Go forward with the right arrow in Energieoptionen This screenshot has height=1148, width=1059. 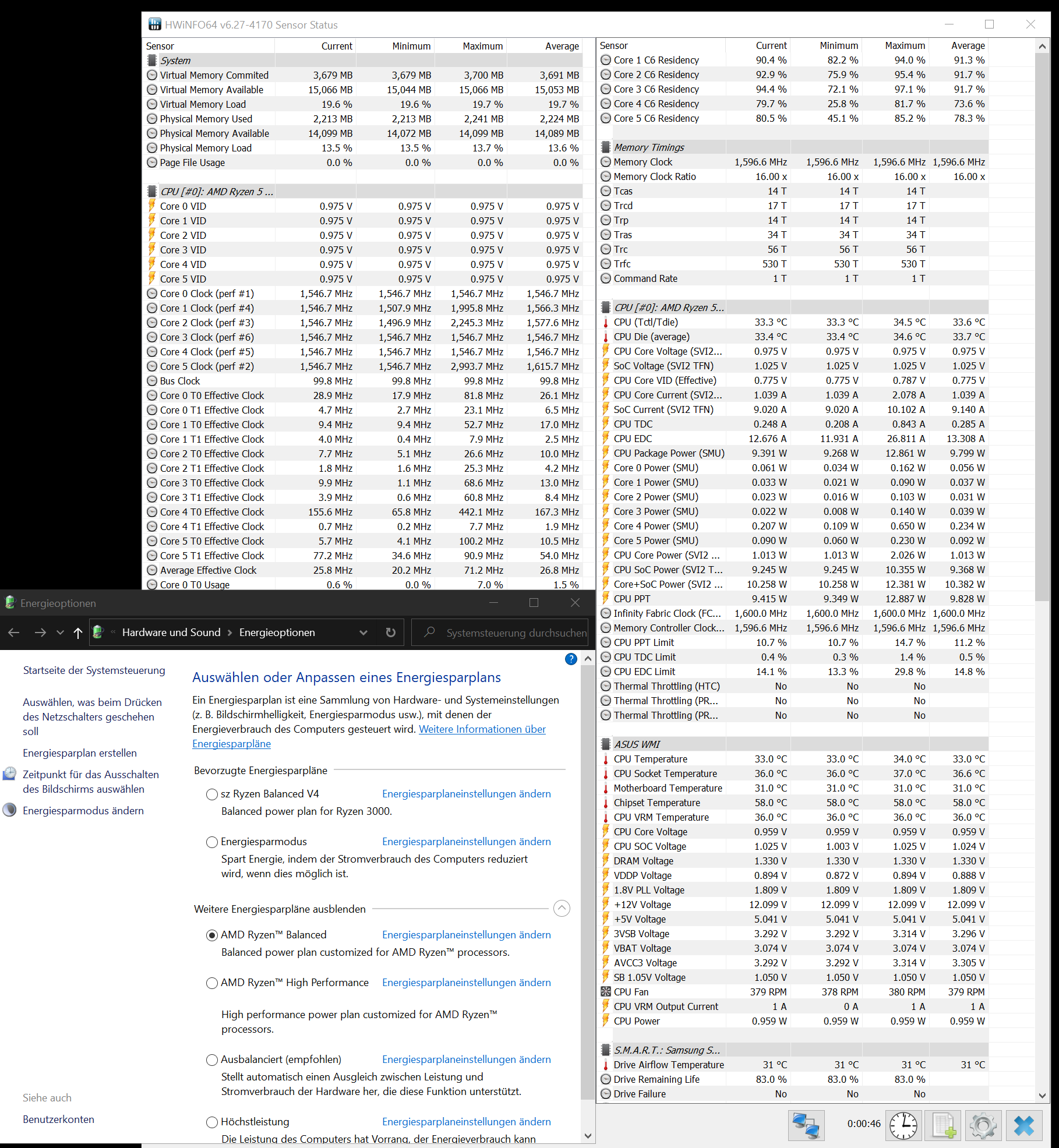click(x=40, y=633)
